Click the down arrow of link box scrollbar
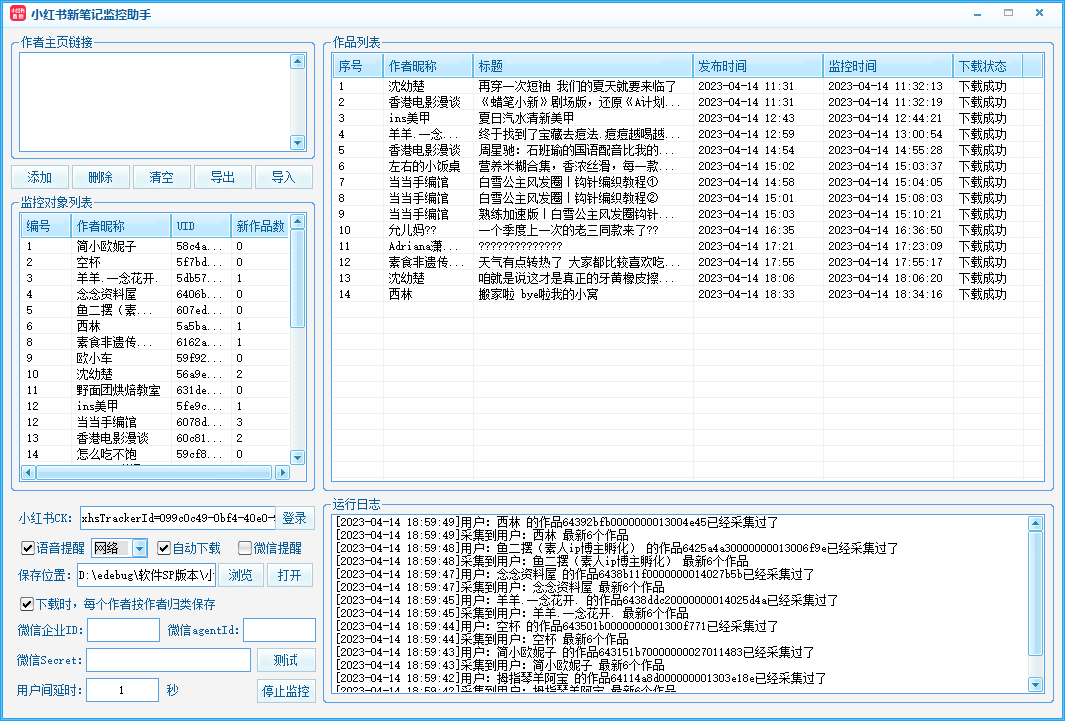Image resolution: width=1065 pixels, height=721 pixels. coord(297,143)
